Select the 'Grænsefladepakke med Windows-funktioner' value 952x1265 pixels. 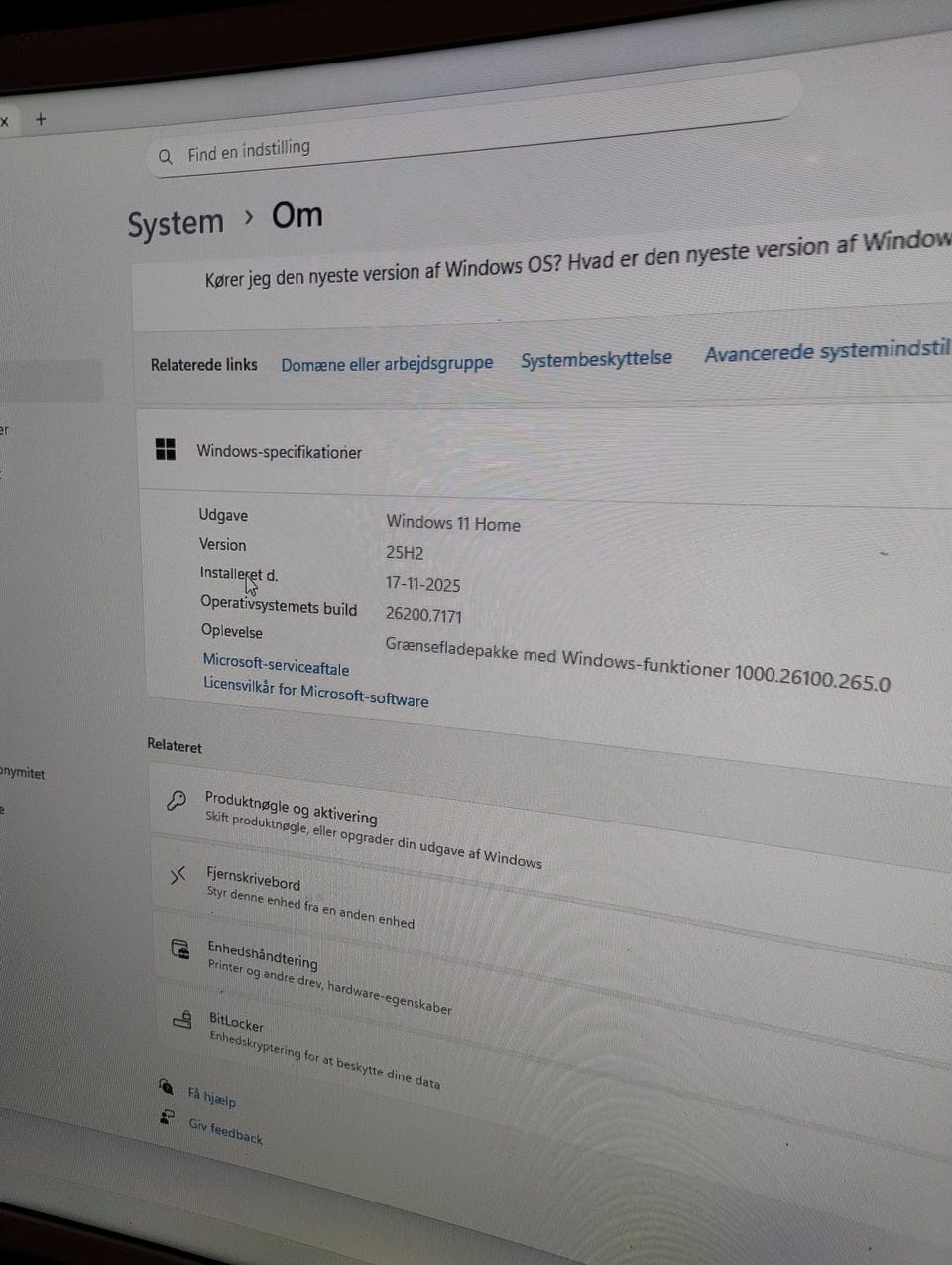tap(638, 662)
